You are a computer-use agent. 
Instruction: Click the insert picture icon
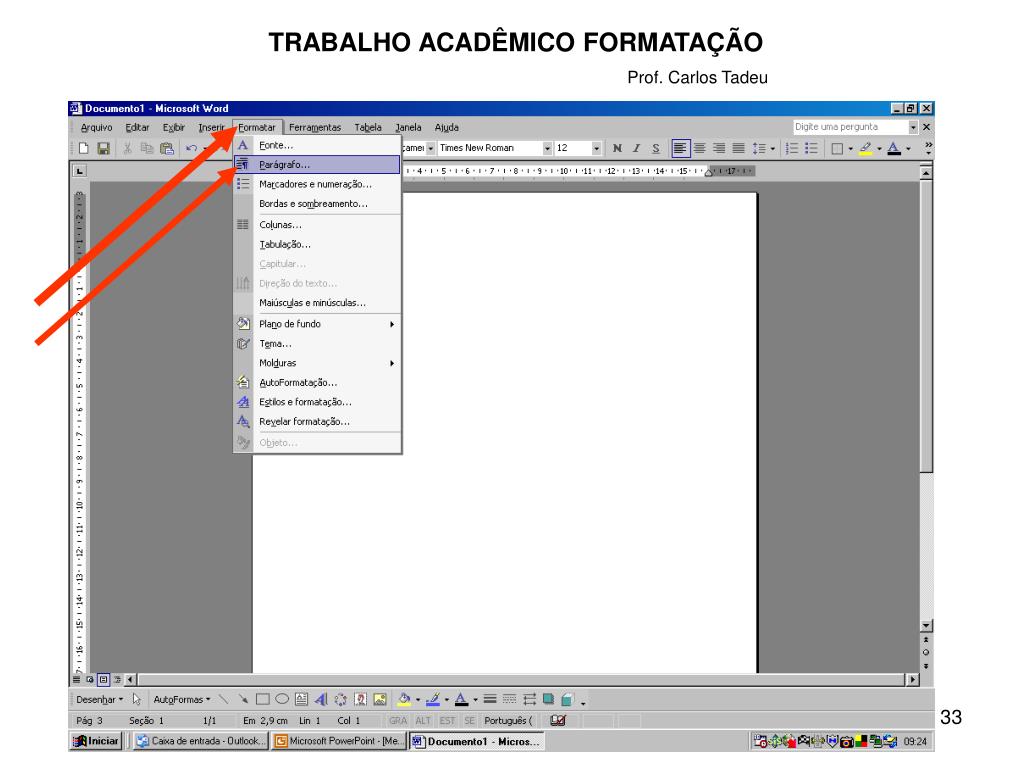[380, 699]
